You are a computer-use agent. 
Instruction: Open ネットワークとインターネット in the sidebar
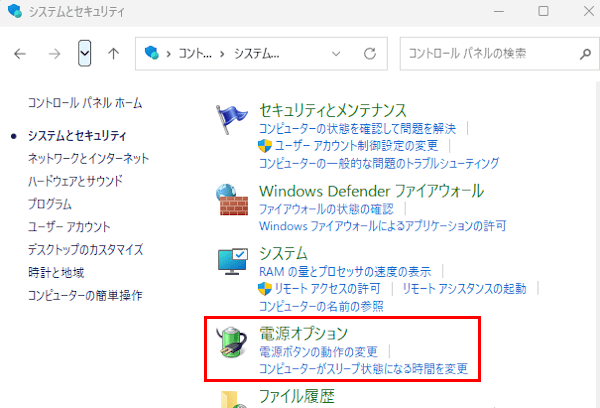[x=88, y=158]
